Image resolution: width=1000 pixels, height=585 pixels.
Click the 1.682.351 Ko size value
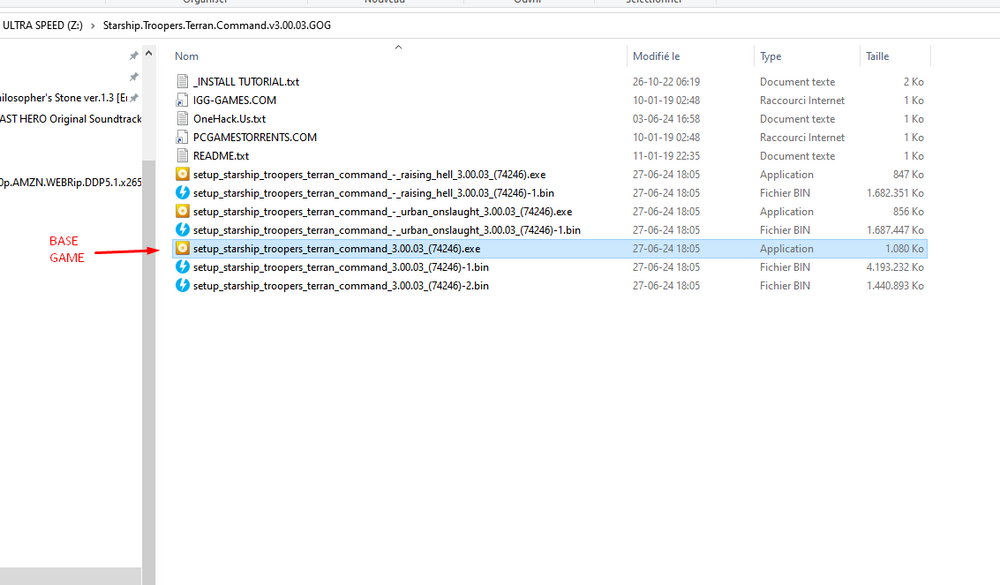pyautogui.click(x=895, y=193)
